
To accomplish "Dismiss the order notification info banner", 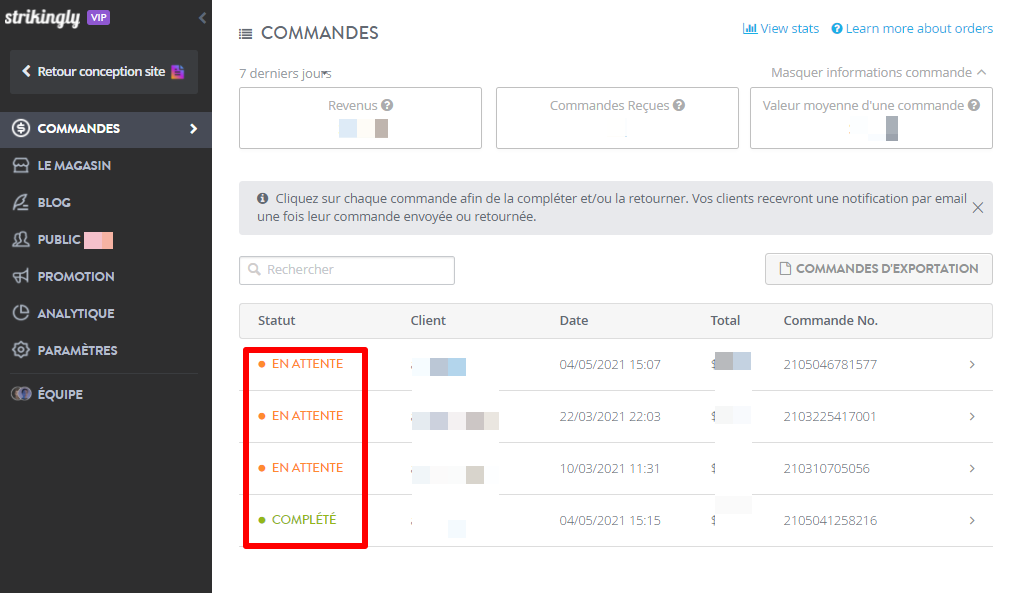I will pos(978,207).
